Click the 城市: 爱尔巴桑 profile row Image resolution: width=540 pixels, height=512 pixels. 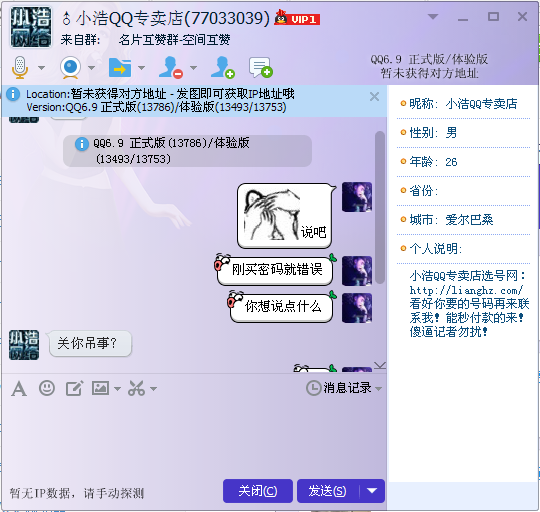click(x=463, y=219)
